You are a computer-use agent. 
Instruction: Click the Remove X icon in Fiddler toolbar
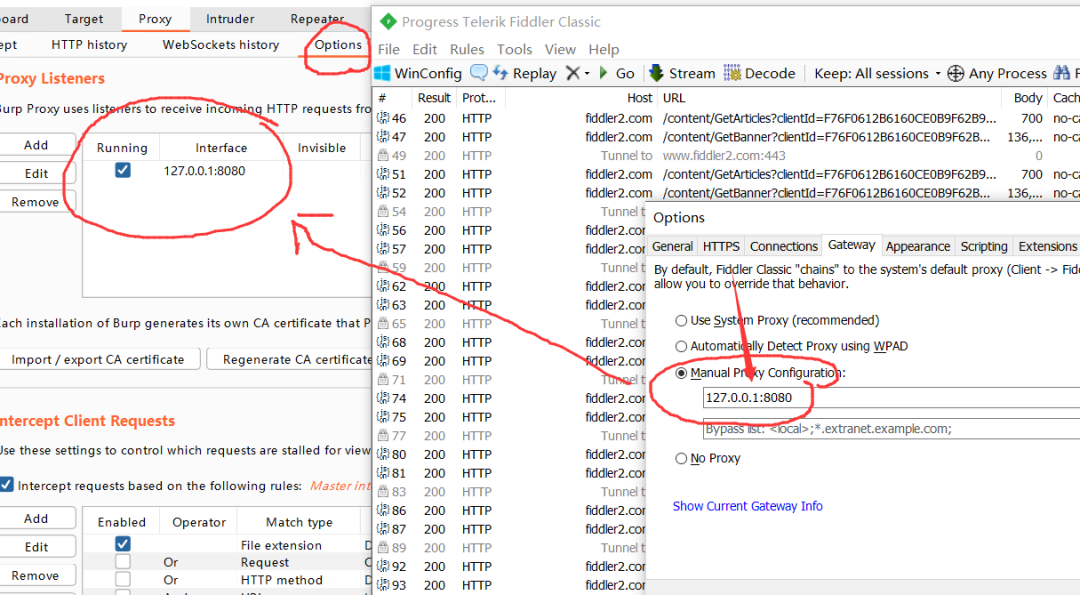coord(572,73)
